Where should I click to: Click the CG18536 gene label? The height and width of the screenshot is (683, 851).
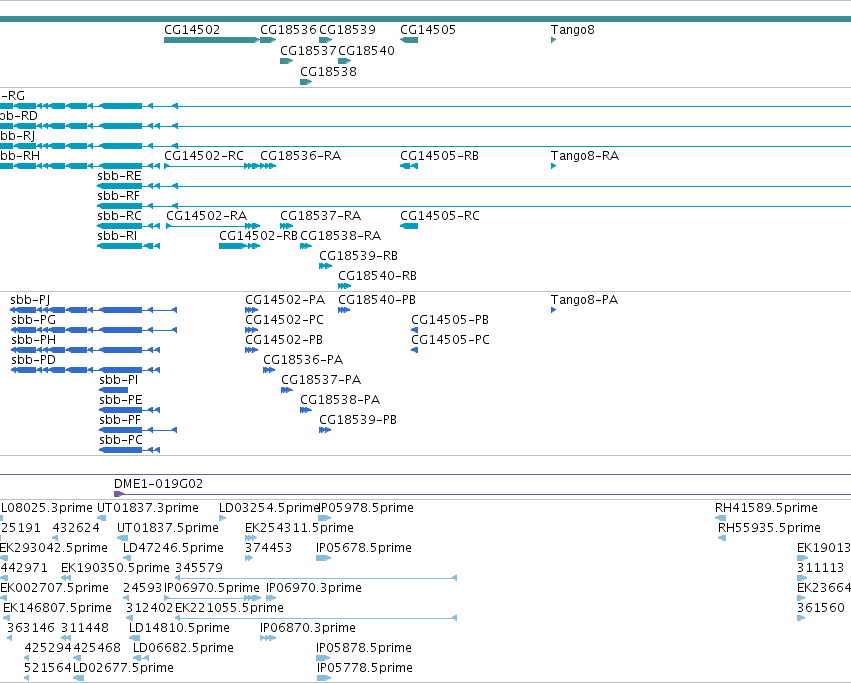point(288,30)
